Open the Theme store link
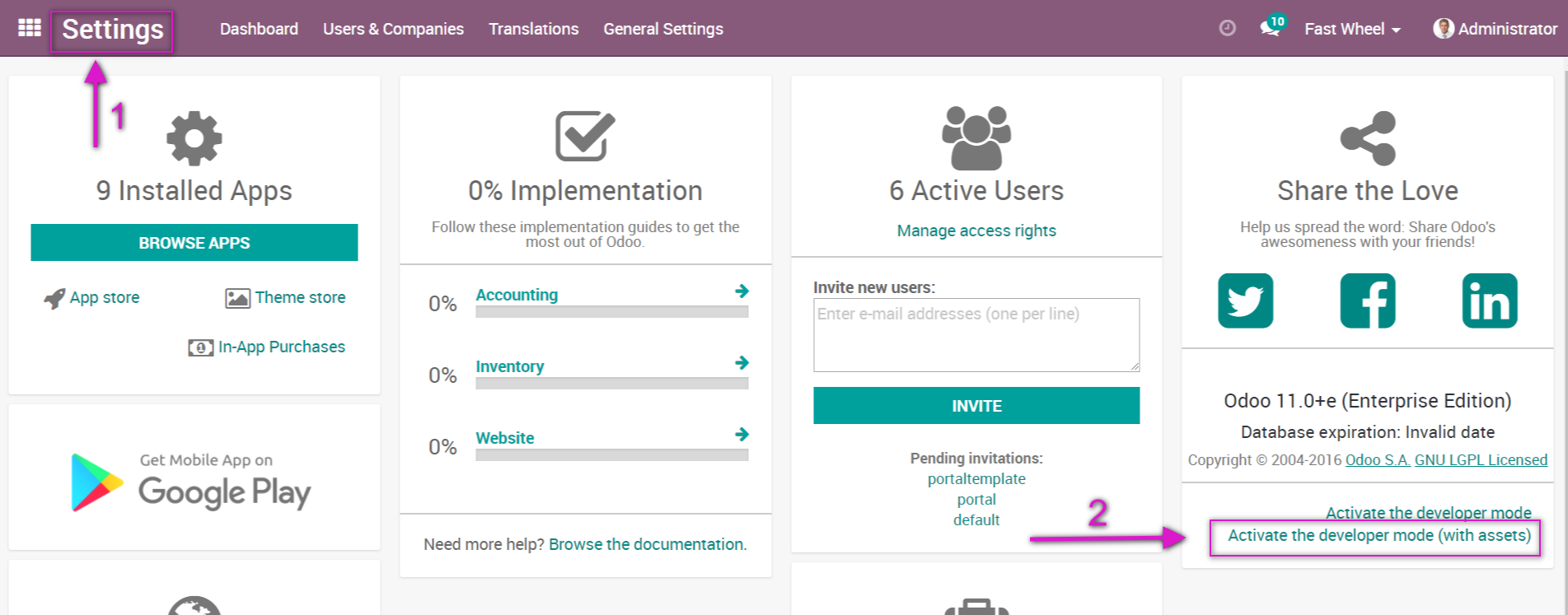 pos(300,298)
